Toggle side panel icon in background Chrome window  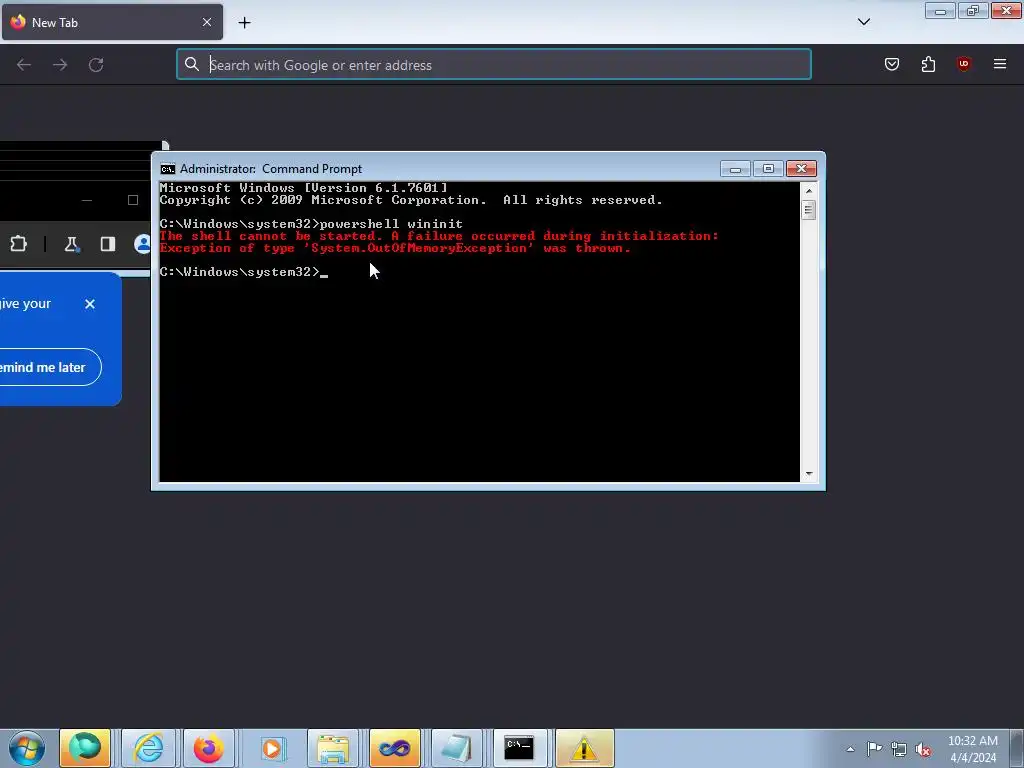coord(108,244)
